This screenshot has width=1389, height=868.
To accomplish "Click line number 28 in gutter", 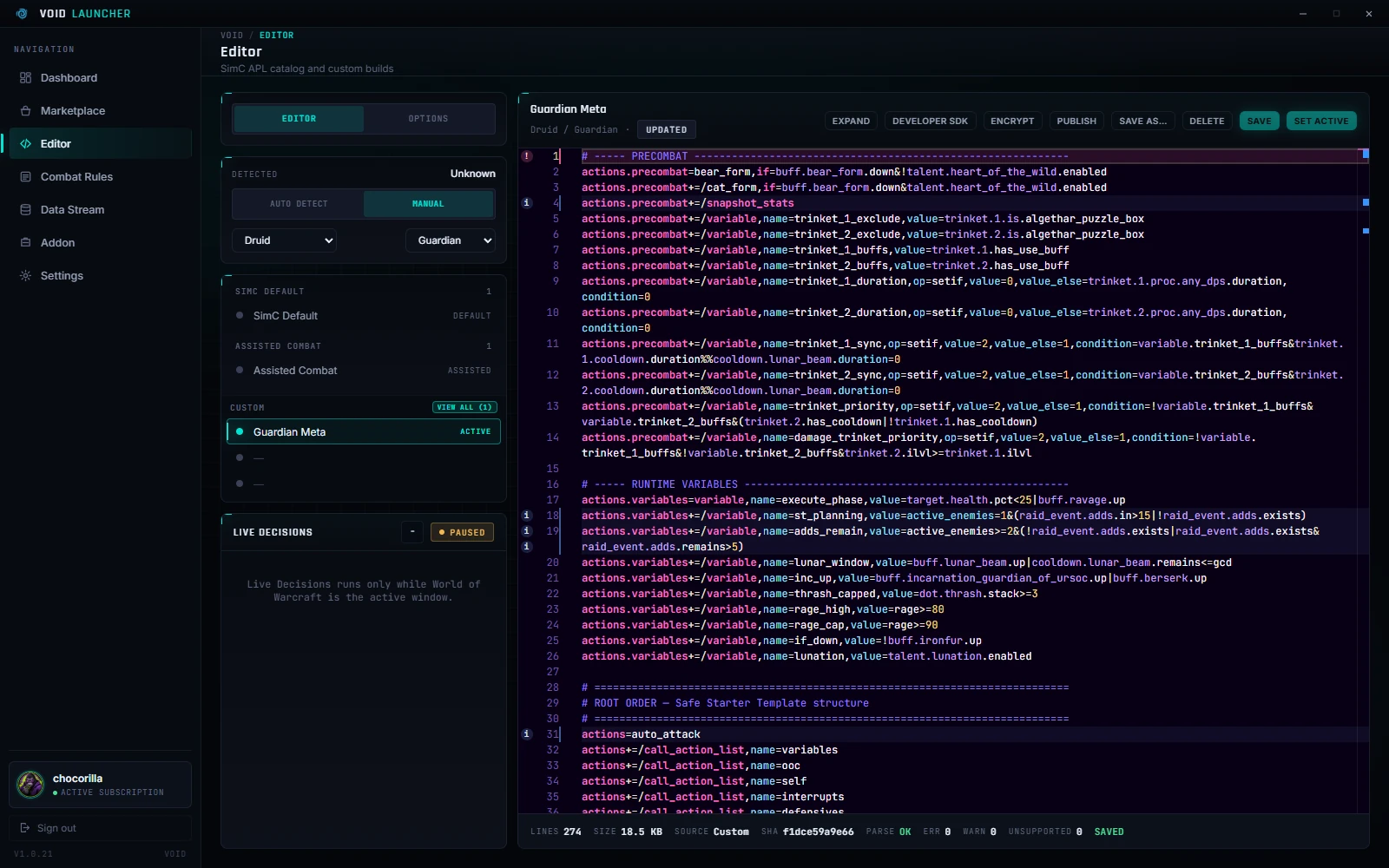I will pos(553,687).
